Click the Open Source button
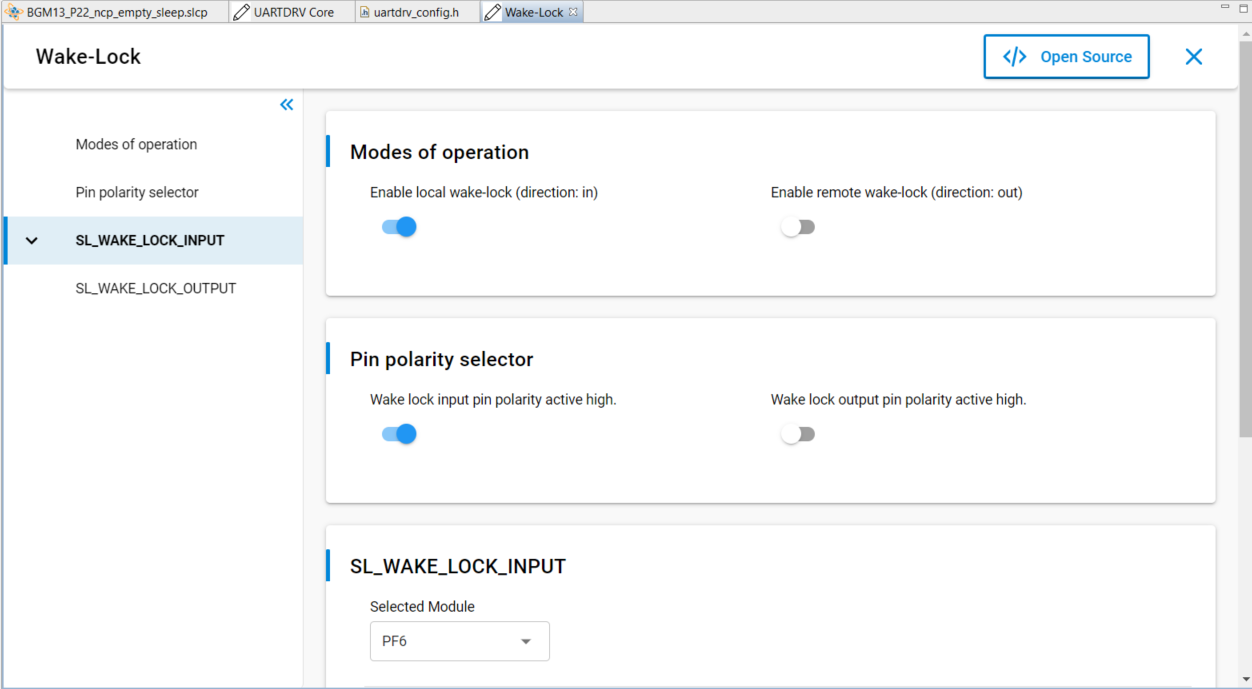Viewport: 1252px width, 689px height. tap(1066, 56)
